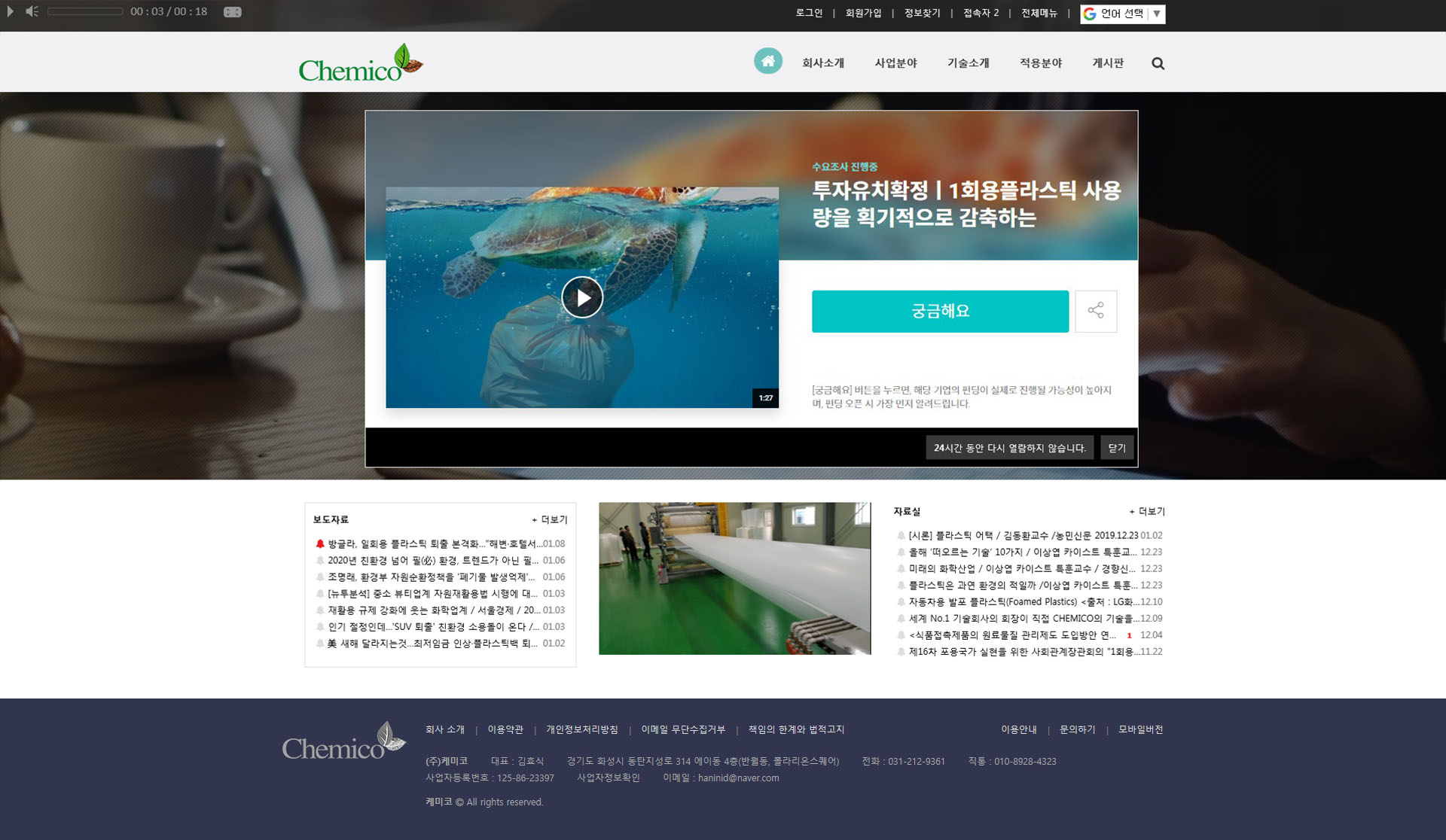The image size is (1446, 840).
Task: Open article 방글라, 일회용 플라스틱 퇴출 본격화
Action: (x=435, y=543)
